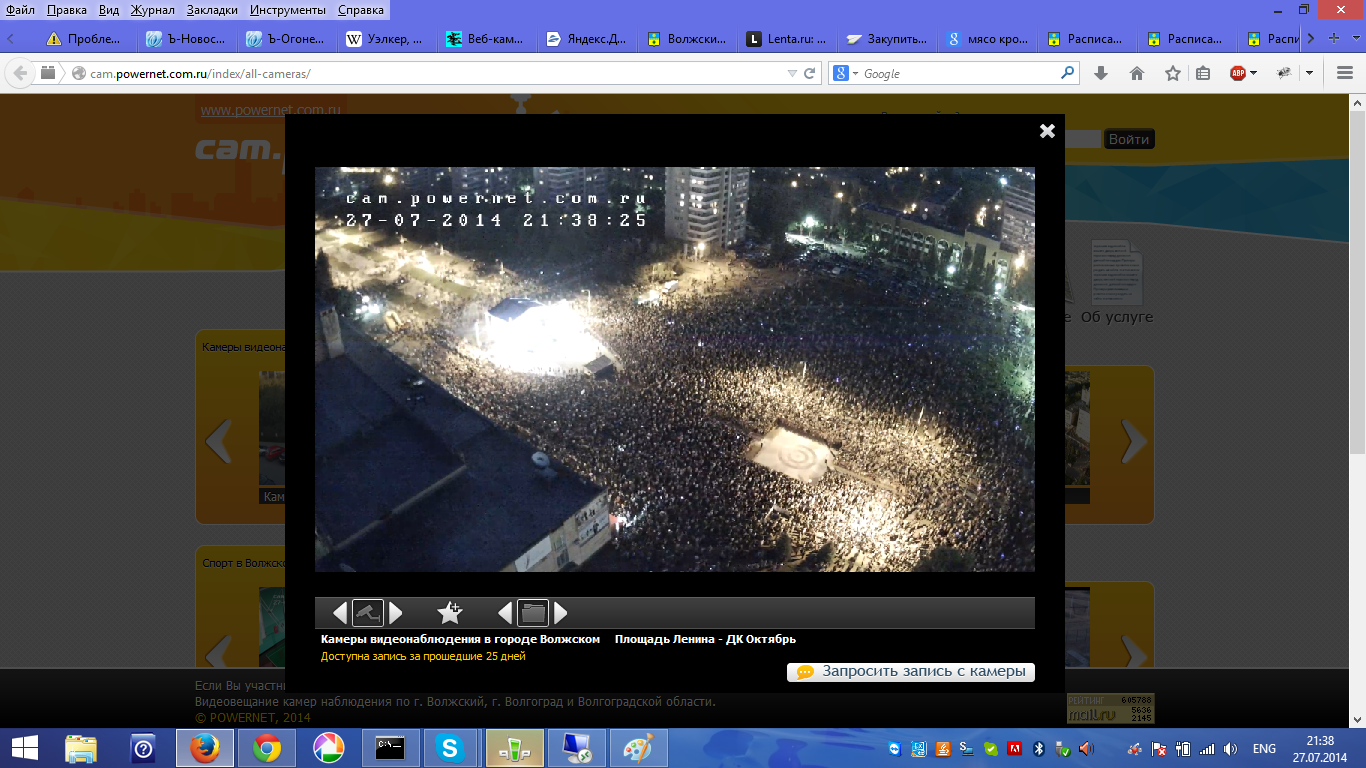Screen dimensions: 1366x768
Task: Open the Справка menu
Action: pos(361,10)
